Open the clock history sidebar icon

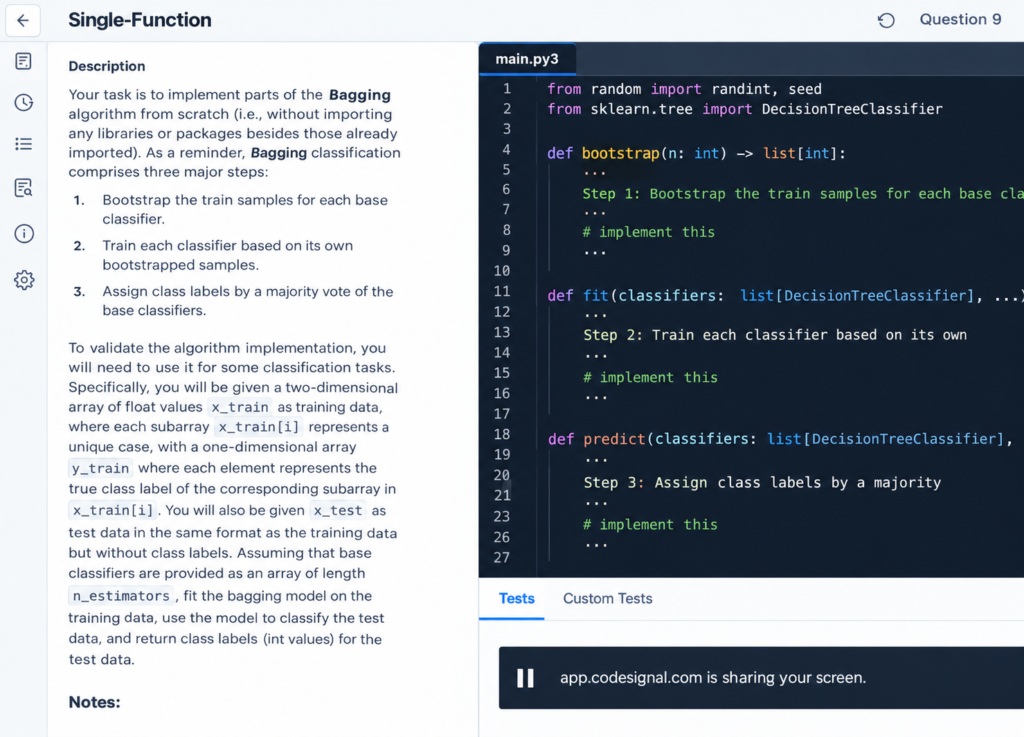(24, 102)
